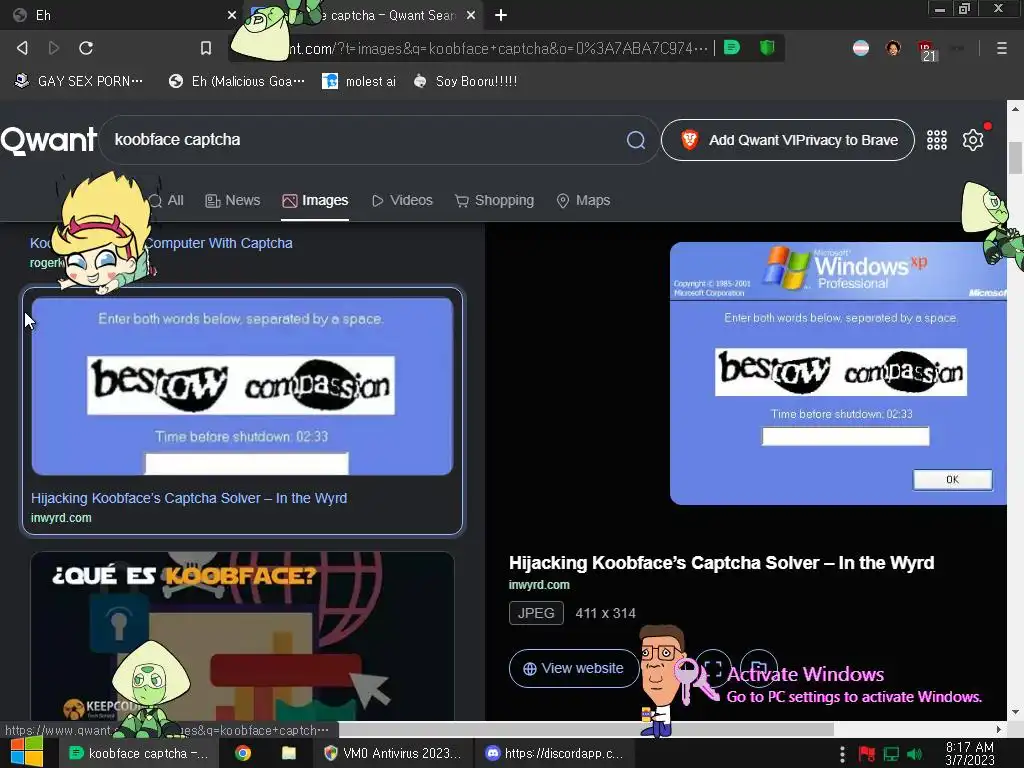Open Hijacking Koobface's Captcha Solver result title
Screen dimensions: 1024x768
(x=189, y=498)
